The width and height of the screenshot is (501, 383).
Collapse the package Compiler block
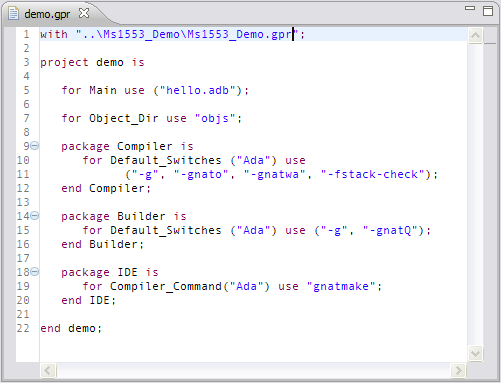point(35,146)
